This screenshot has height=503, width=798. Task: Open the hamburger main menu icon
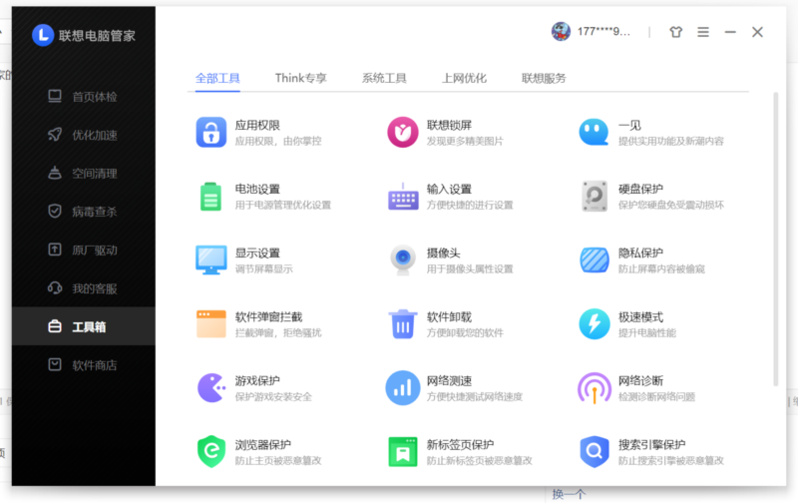[x=703, y=32]
